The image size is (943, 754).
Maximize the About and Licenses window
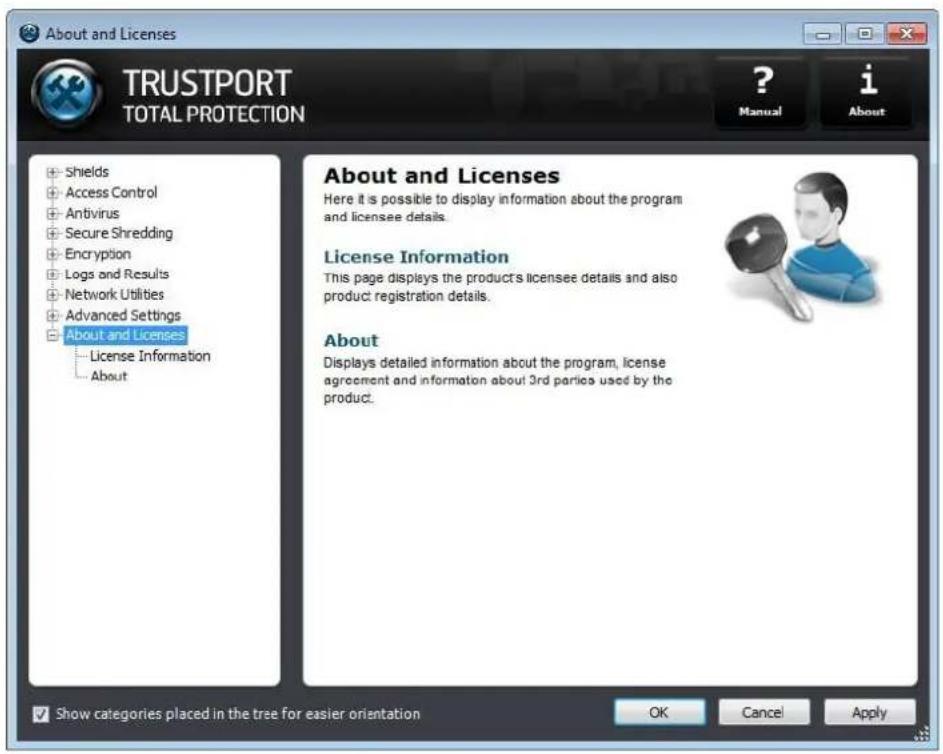[x=865, y=34]
